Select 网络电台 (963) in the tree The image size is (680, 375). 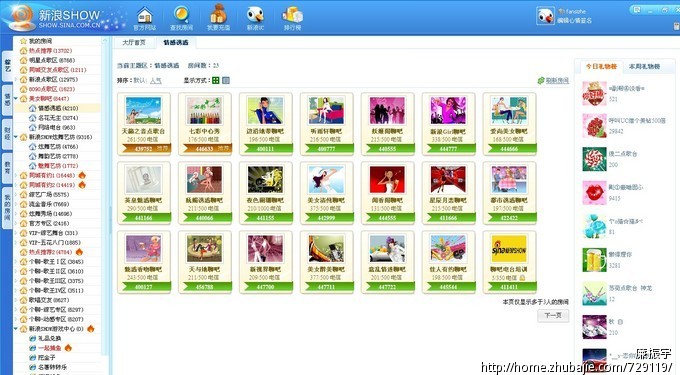pyautogui.click(x=57, y=127)
